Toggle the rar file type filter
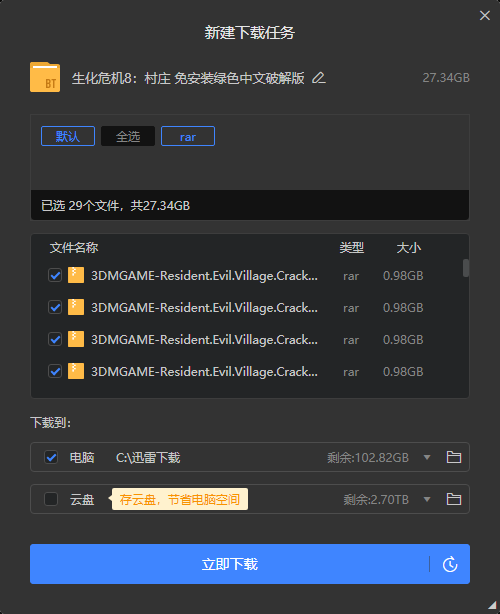500x614 pixels. pyautogui.click(x=188, y=136)
